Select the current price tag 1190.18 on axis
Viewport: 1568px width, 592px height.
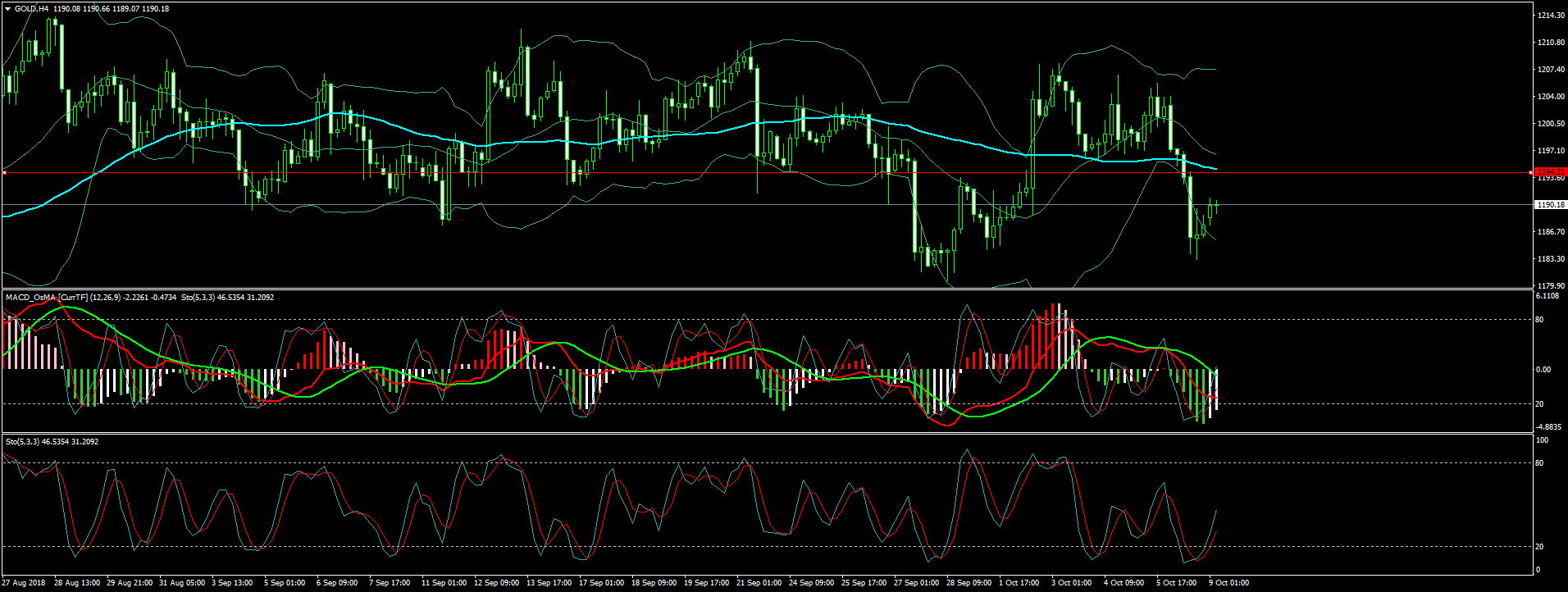[x=1550, y=204]
